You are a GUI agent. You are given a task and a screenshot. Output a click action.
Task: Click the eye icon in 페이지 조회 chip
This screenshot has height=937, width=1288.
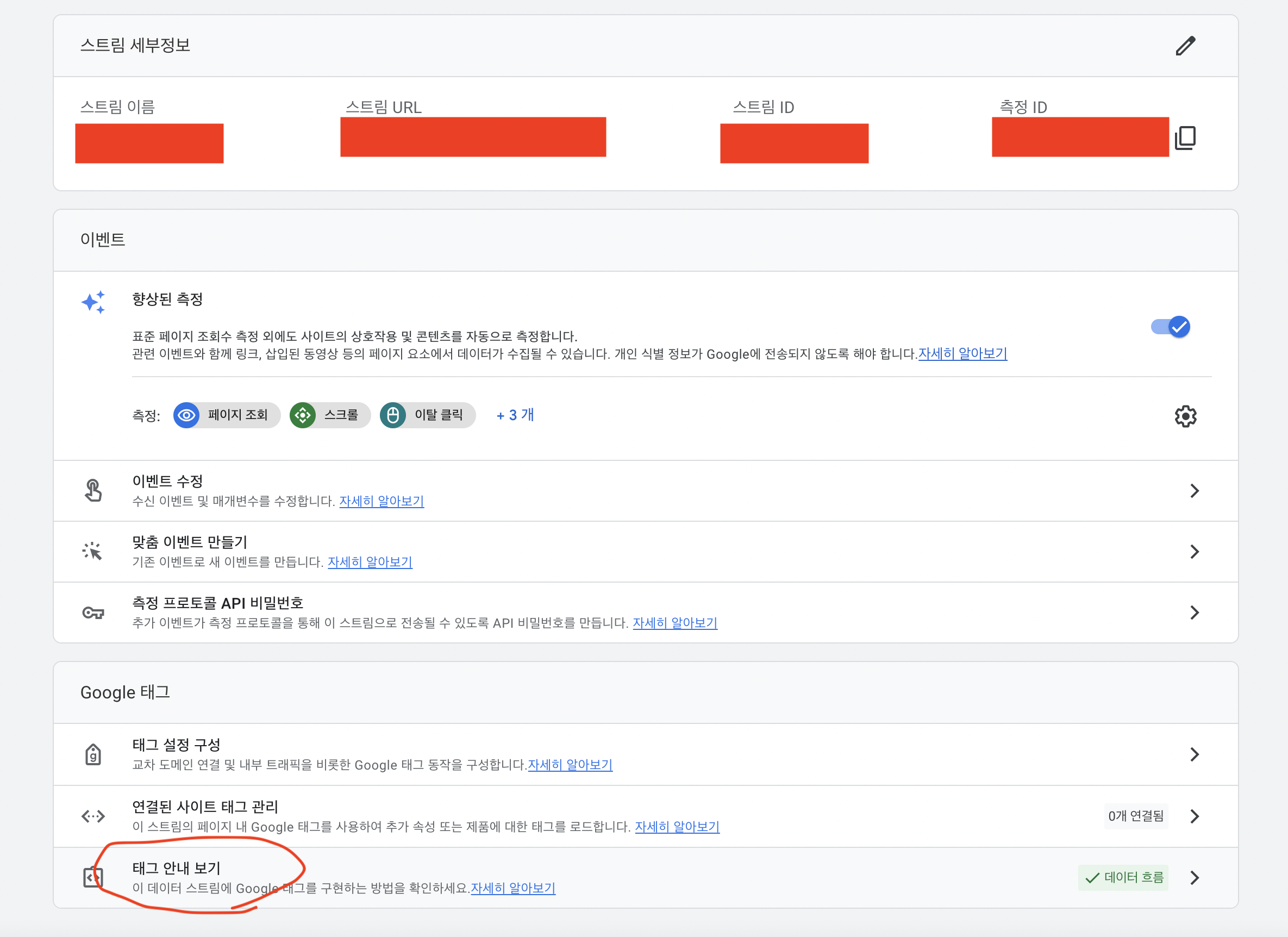pyautogui.click(x=186, y=415)
